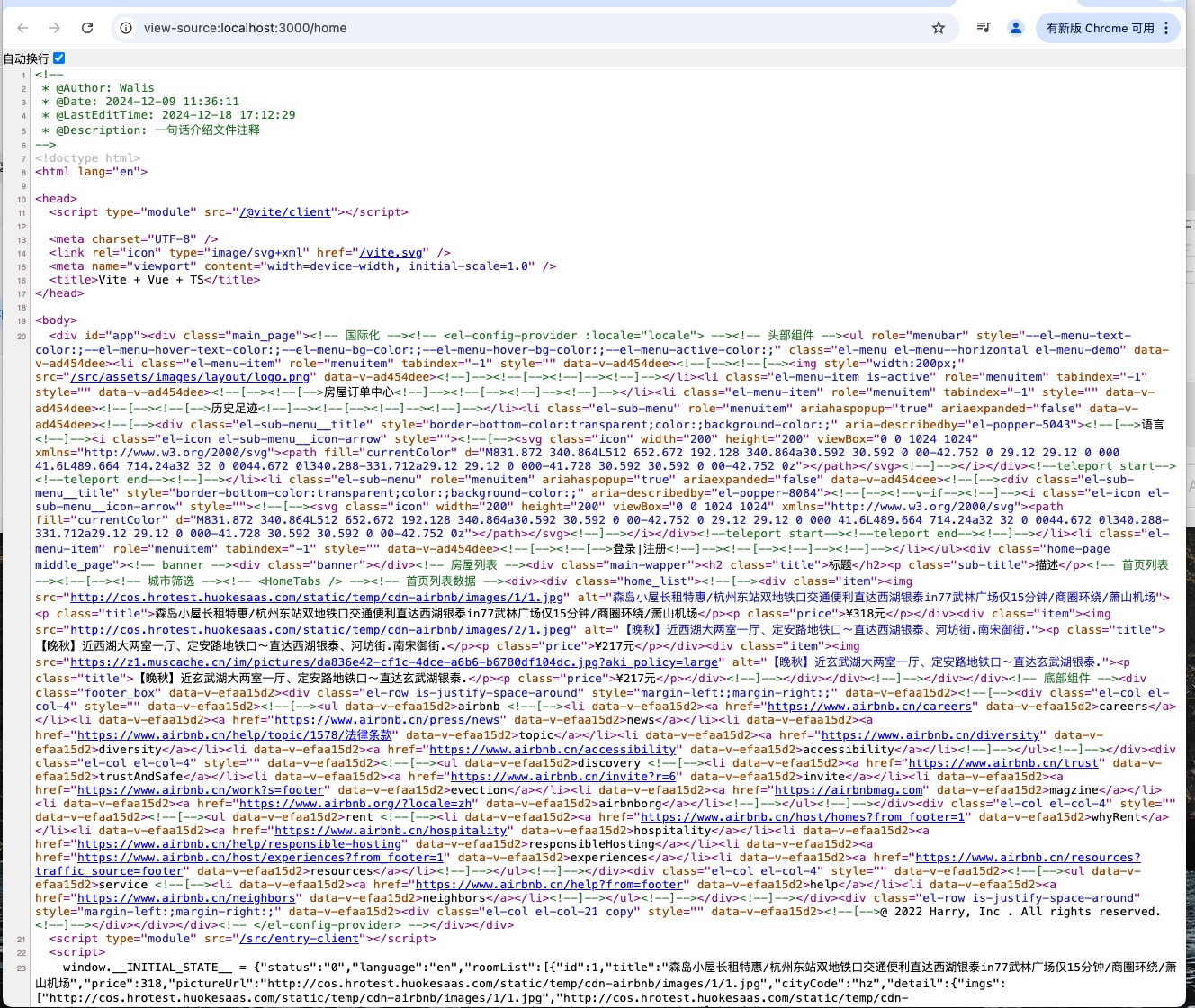The width and height of the screenshot is (1195, 1008).
Task: Click the @Description comment line
Action: [x=150, y=130]
